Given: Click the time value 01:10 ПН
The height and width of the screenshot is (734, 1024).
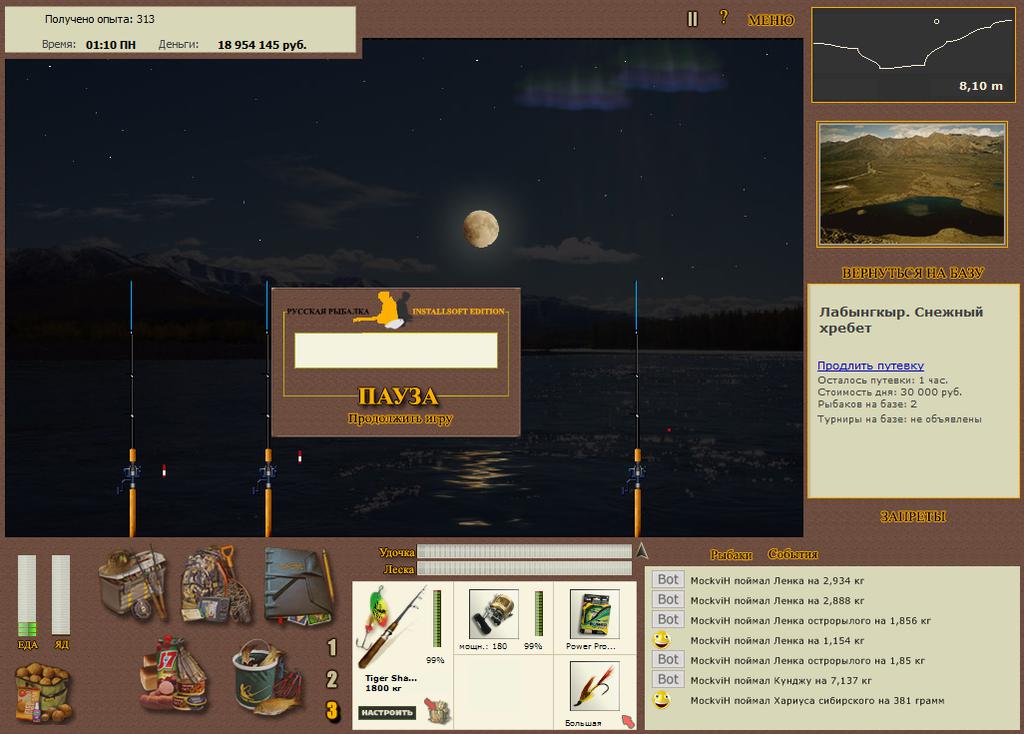Looking at the screenshot, I should point(111,45).
